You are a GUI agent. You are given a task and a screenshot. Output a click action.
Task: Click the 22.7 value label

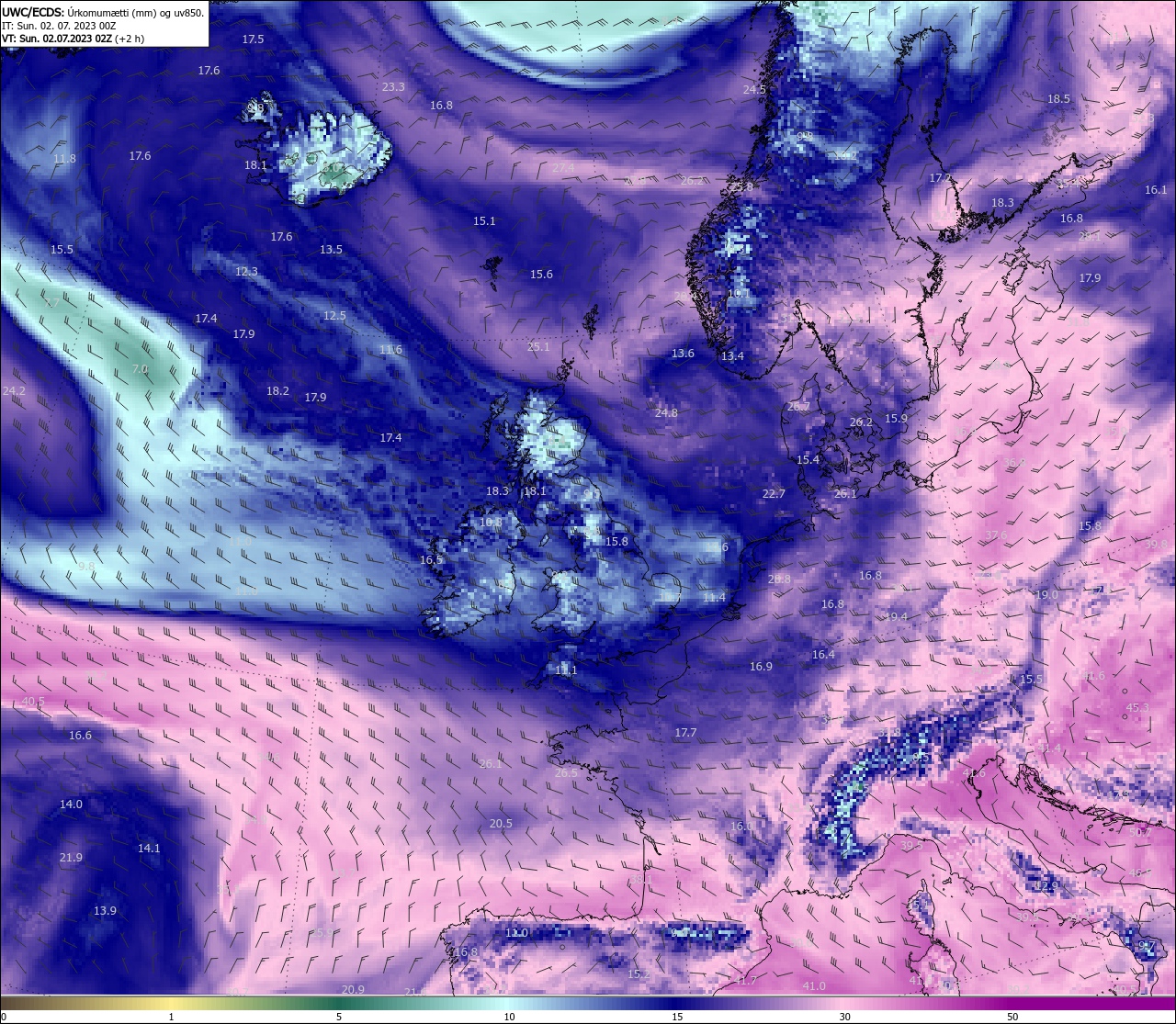pos(774,494)
